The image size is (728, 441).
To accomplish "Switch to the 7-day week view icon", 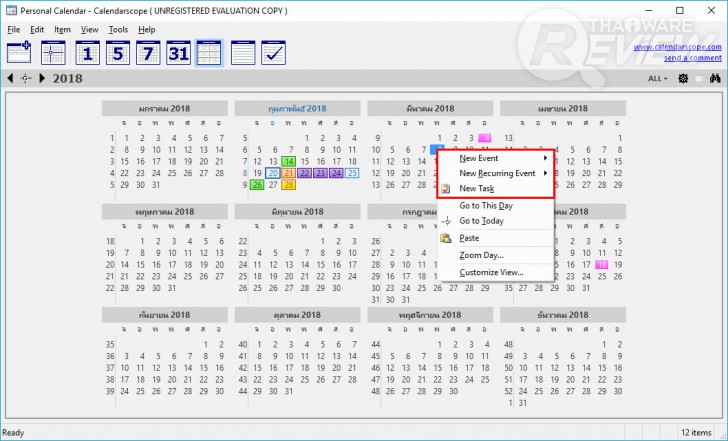I will 148,52.
